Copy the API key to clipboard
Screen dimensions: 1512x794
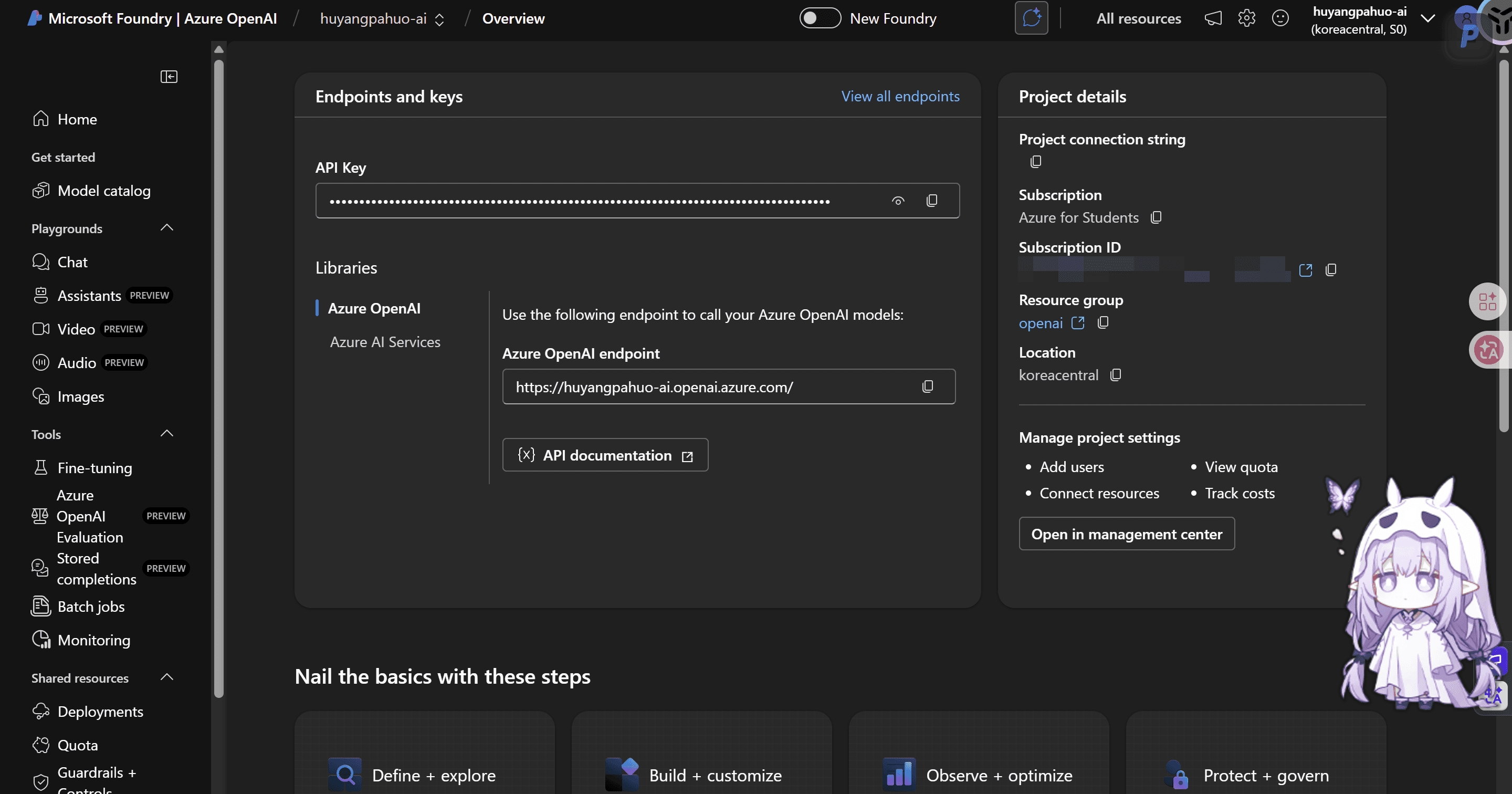(x=931, y=201)
